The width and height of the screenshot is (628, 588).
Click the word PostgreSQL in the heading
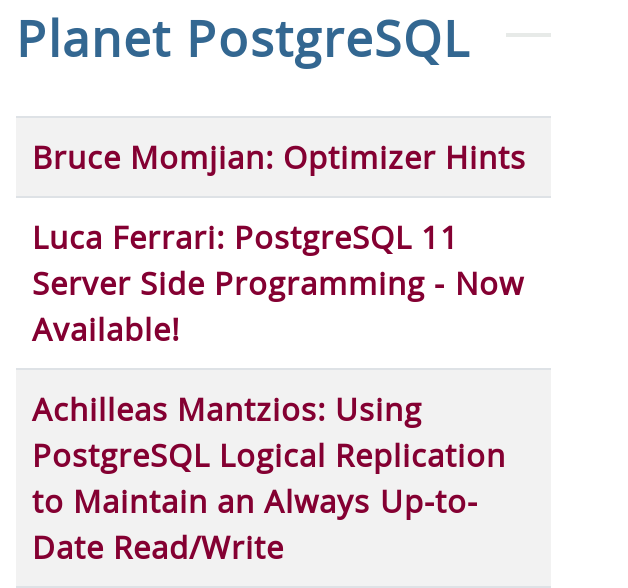(329, 41)
